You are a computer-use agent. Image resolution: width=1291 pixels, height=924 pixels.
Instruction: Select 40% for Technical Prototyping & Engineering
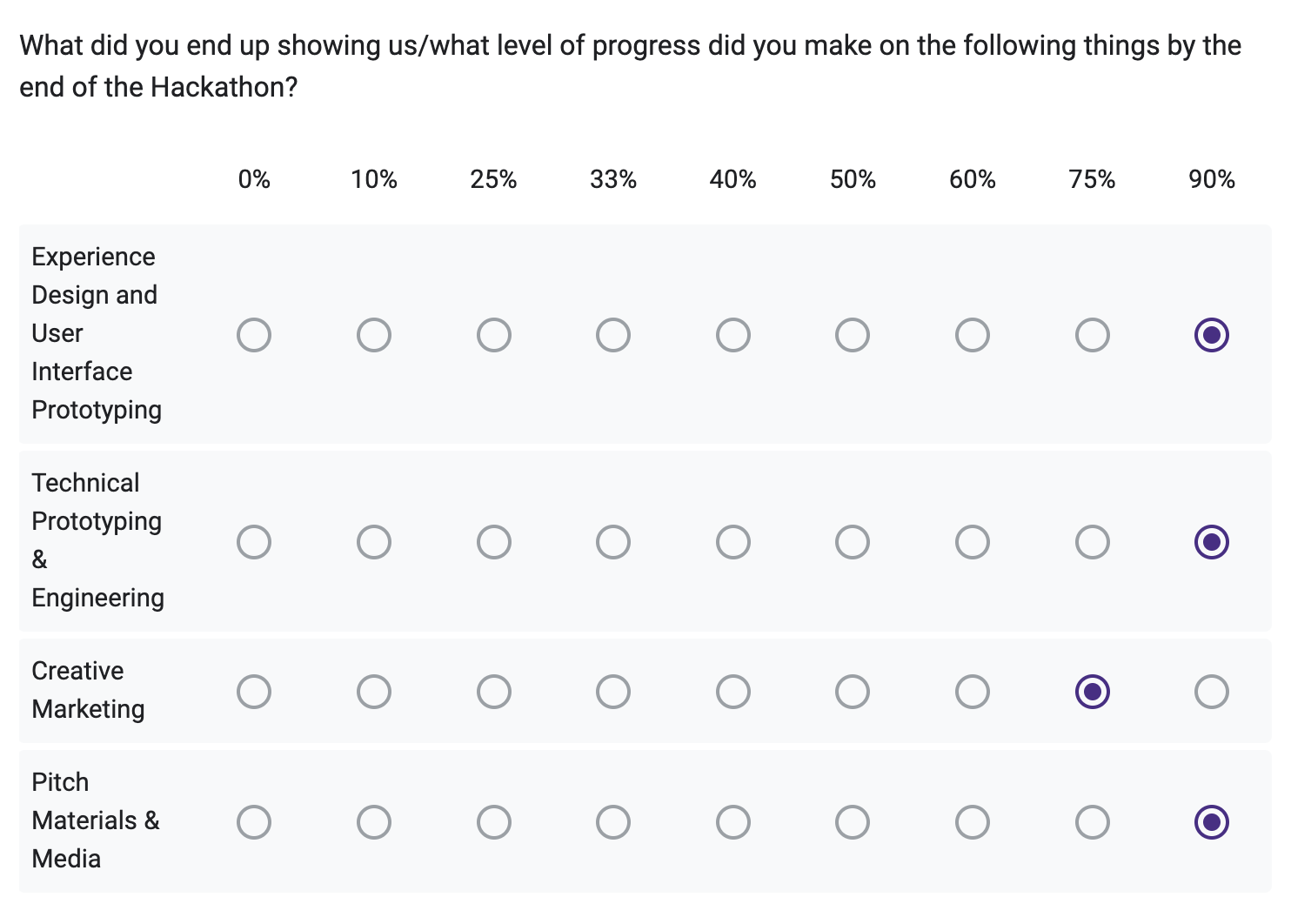[x=733, y=542]
